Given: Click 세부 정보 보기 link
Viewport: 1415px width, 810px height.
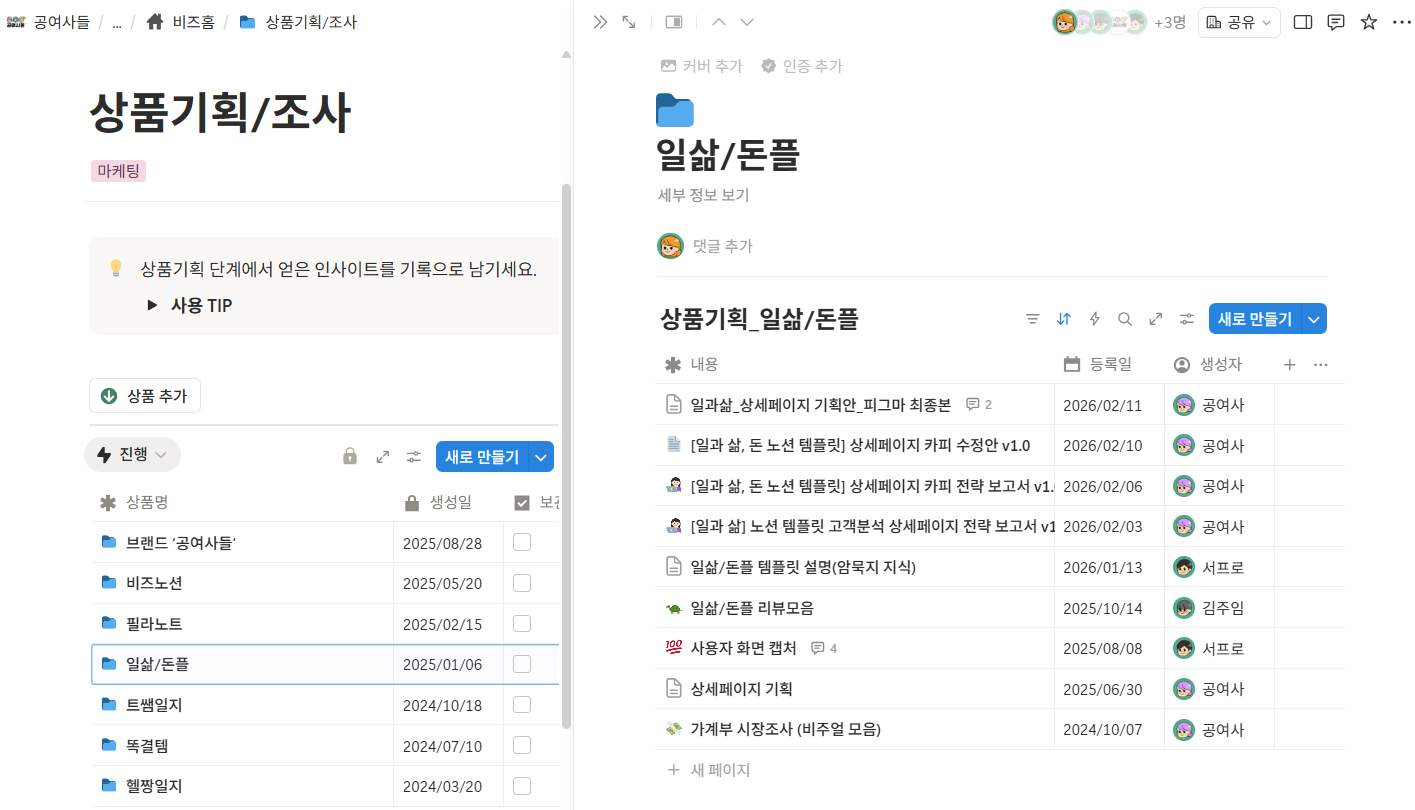Looking at the screenshot, I should coord(703,195).
